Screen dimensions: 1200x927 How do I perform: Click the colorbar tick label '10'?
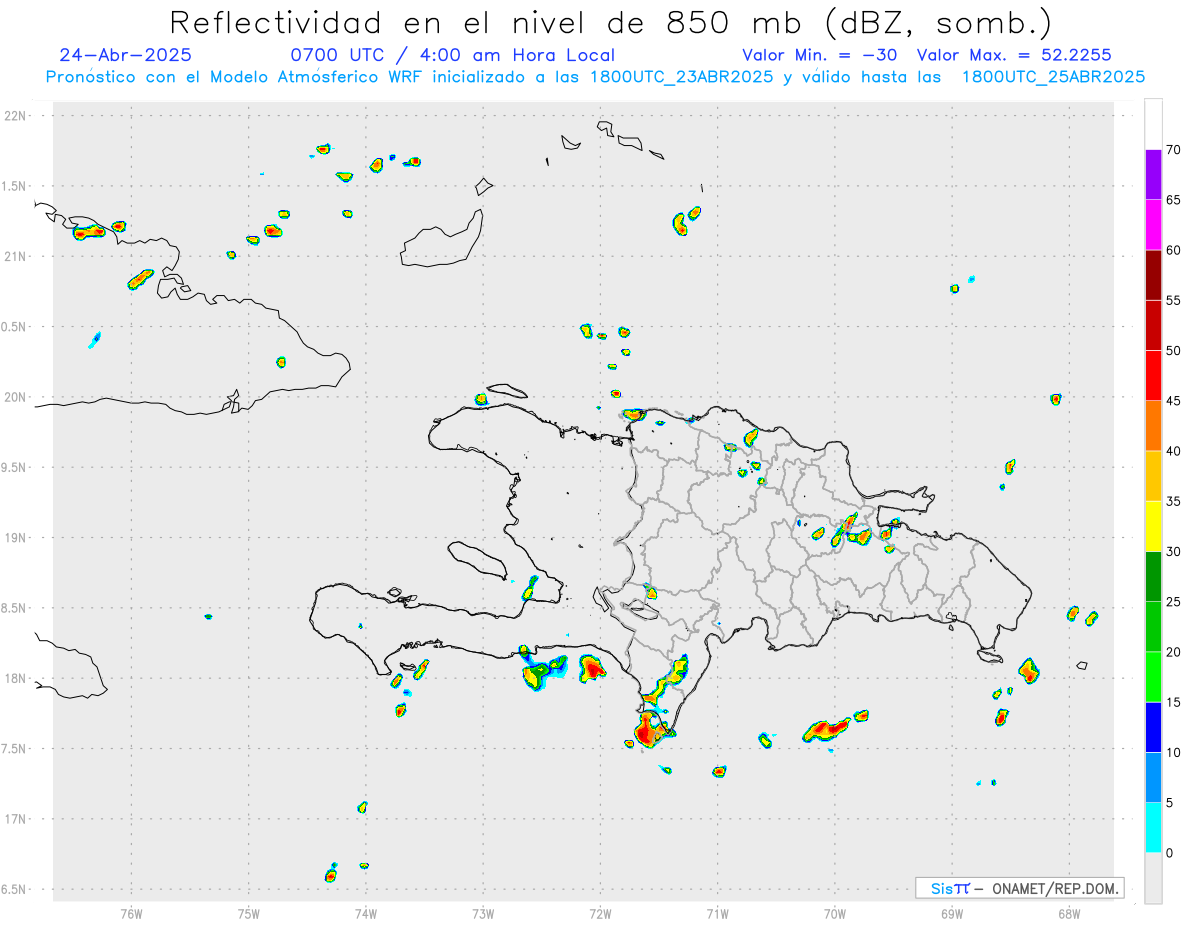tap(1173, 753)
